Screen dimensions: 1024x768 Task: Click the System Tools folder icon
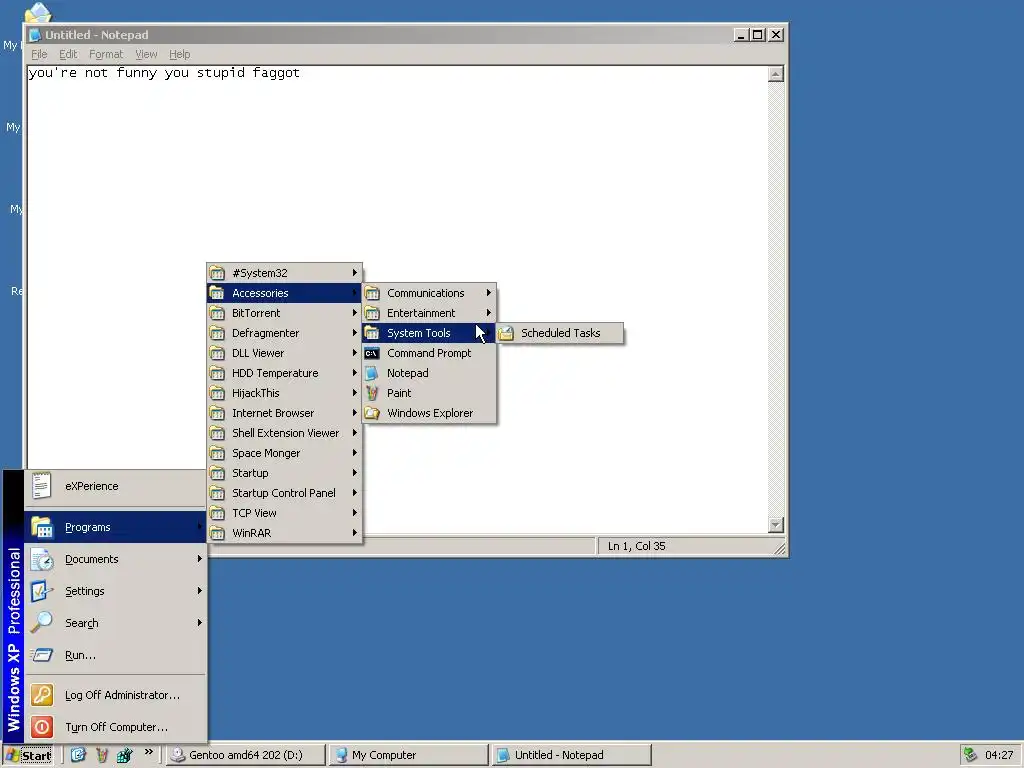pos(372,333)
